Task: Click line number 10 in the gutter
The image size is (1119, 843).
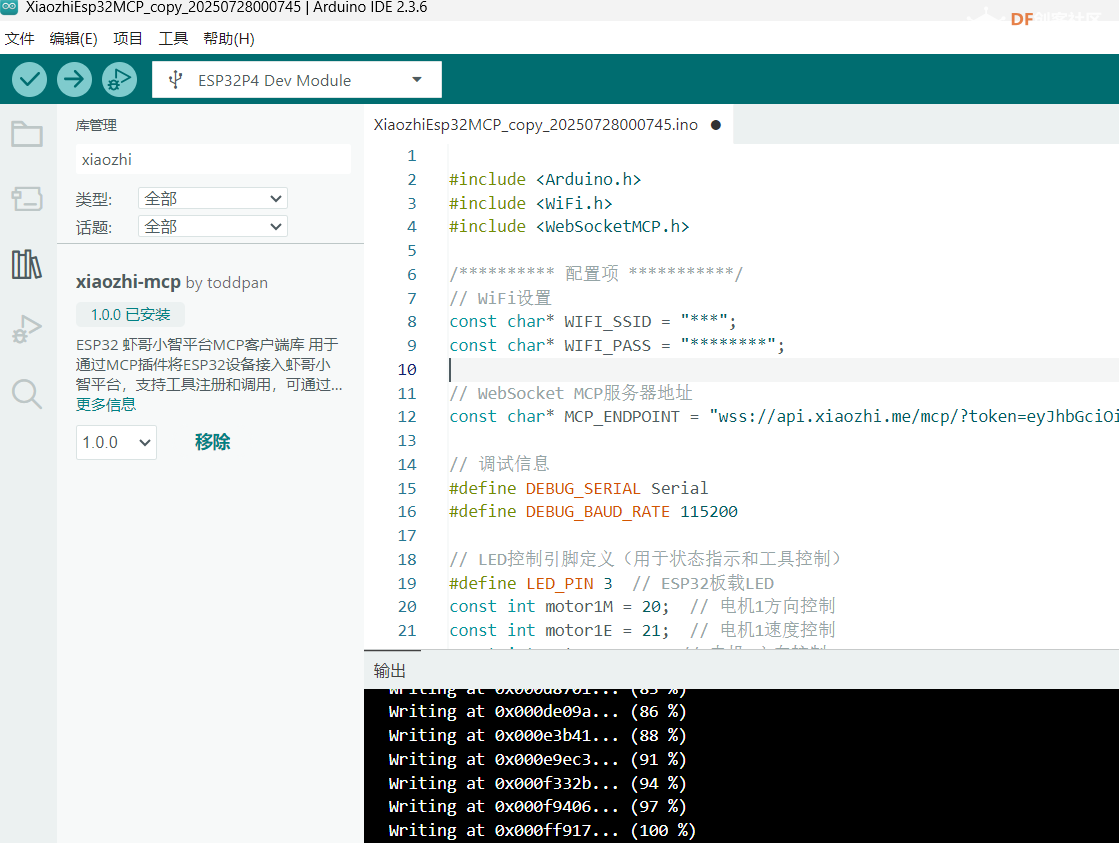Action: tap(407, 370)
